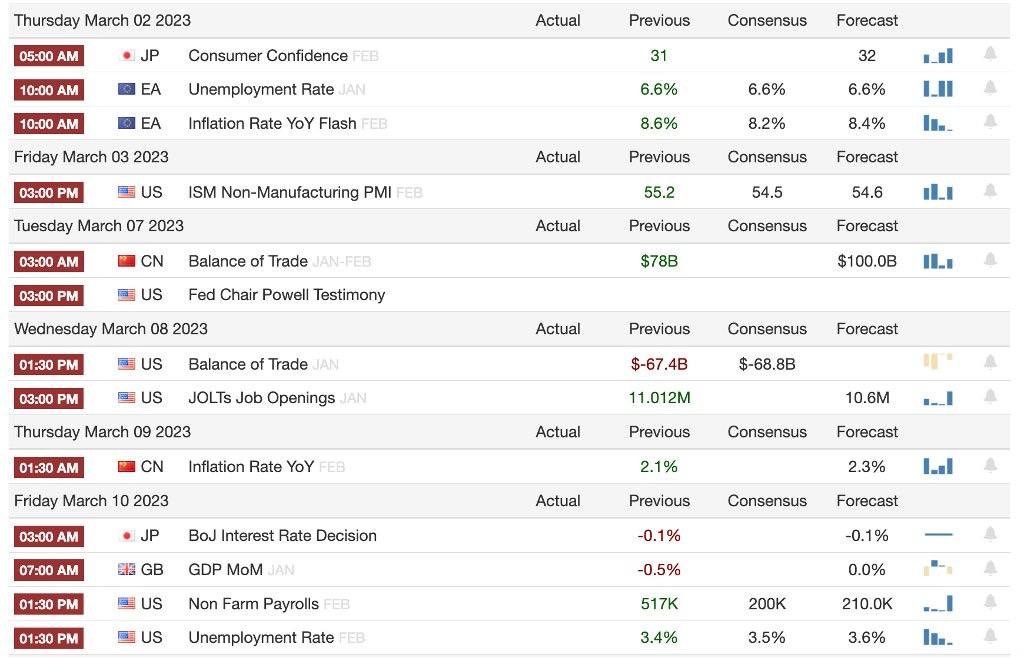
Task: View chart icon for ISM Non-Manufacturing PMI
Action: [x=938, y=192]
